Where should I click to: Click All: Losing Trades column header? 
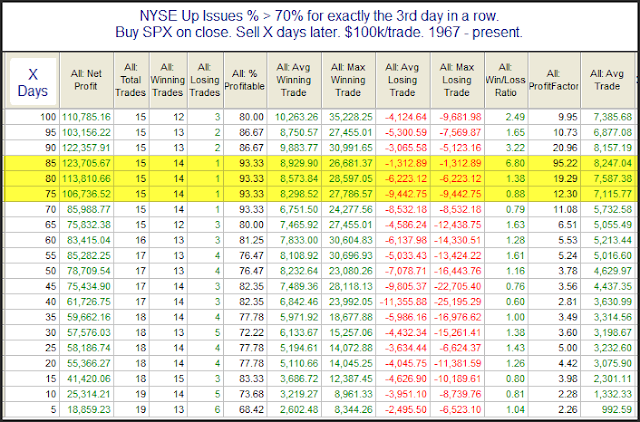(204, 80)
